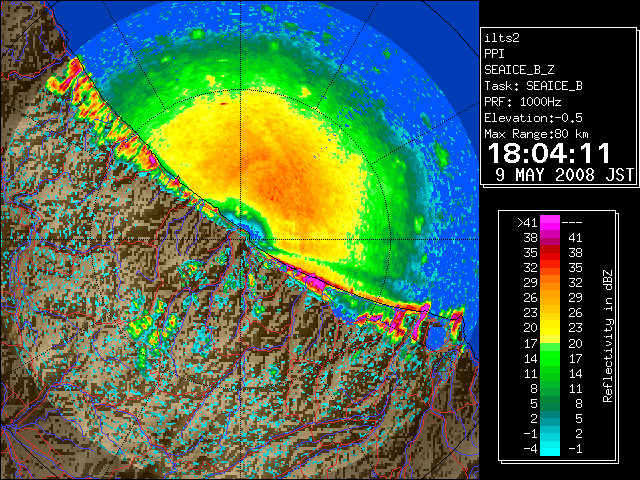Click the "-4" legend label
Screen dimensions: 640x480
click(x=530, y=449)
